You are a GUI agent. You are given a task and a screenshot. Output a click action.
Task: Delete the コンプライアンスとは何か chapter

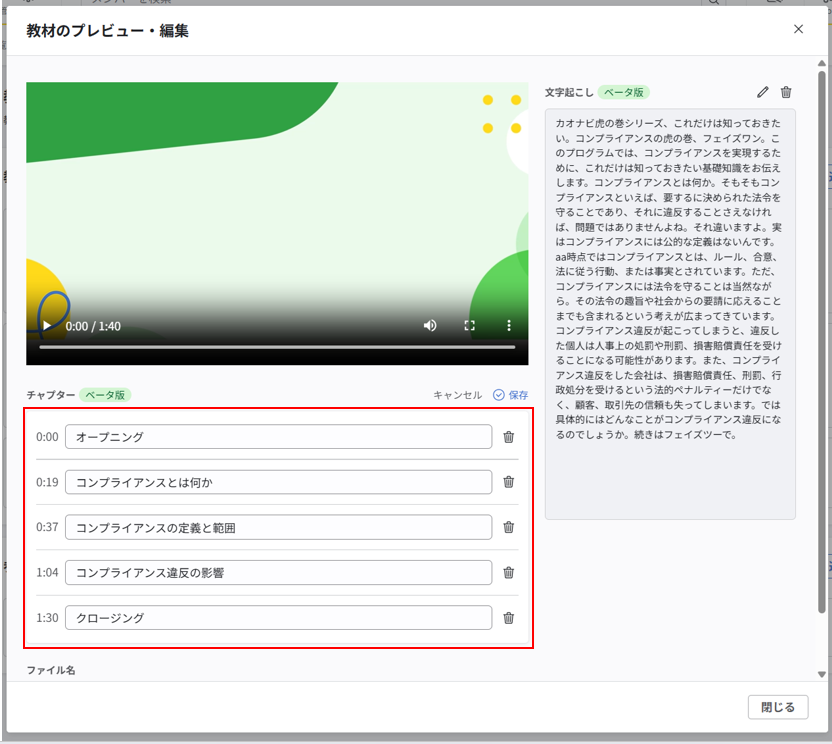pyautogui.click(x=508, y=482)
